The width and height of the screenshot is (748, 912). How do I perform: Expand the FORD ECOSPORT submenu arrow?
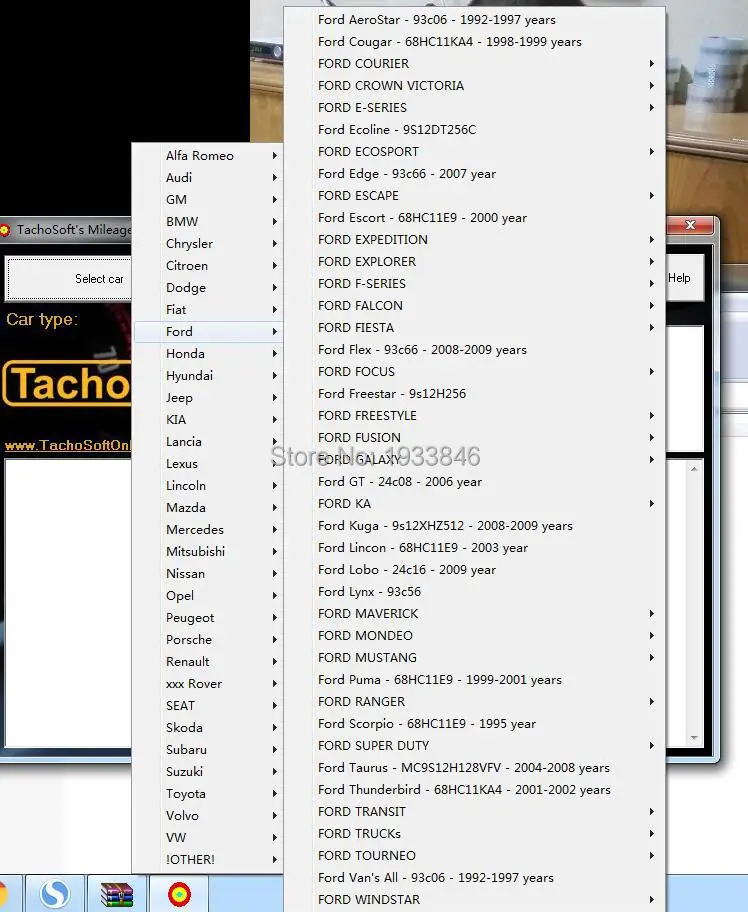tap(651, 152)
